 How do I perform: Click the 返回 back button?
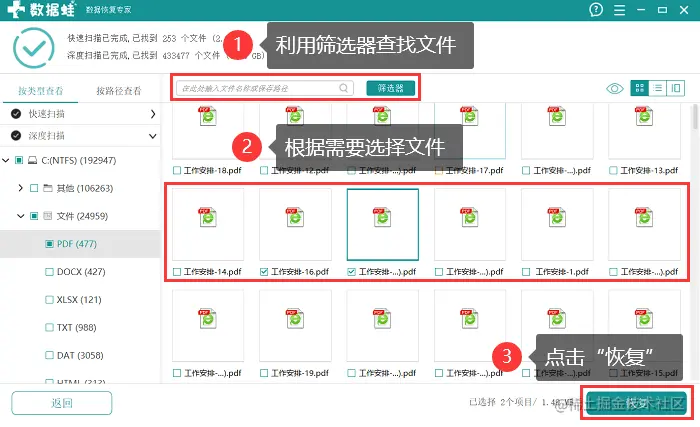point(62,403)
